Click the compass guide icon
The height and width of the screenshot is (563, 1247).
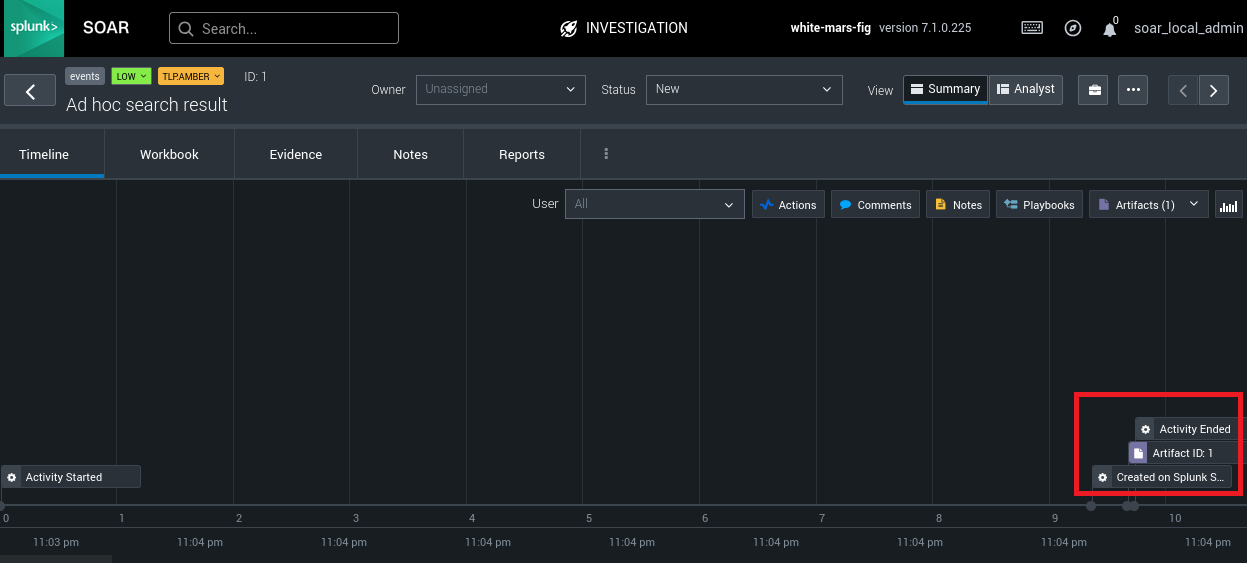coord(1072,28)
